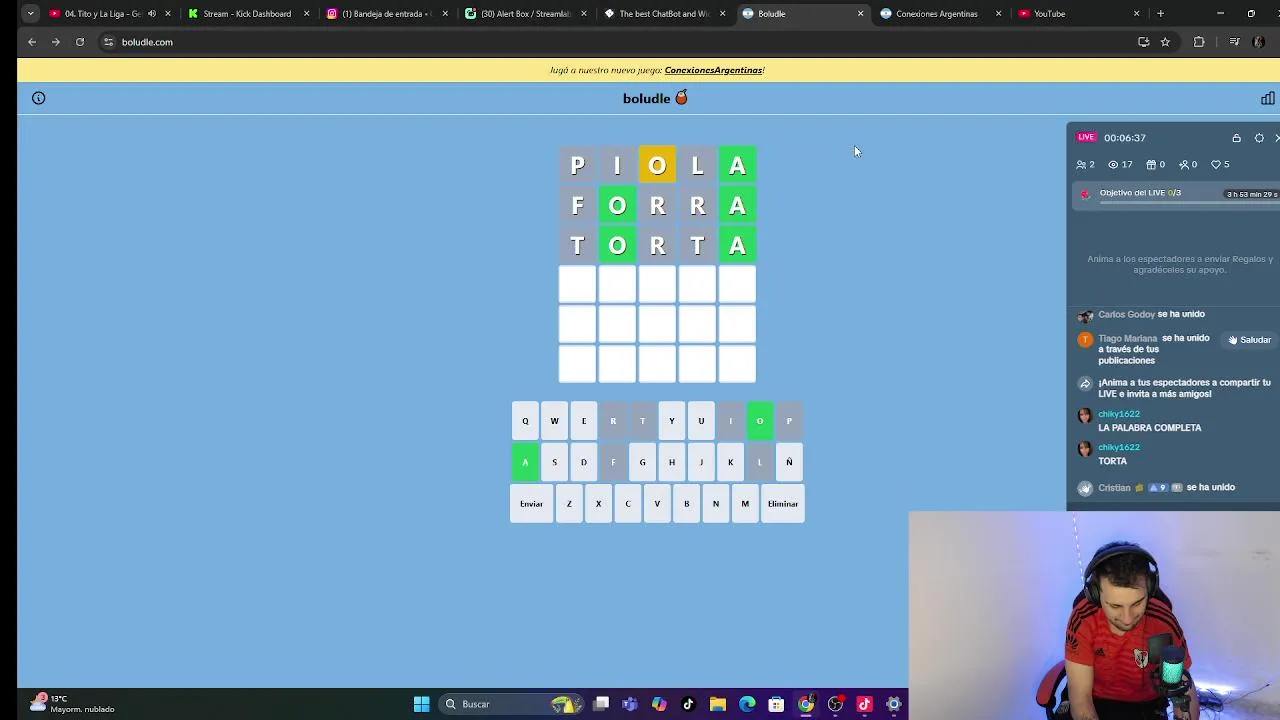This screenshot has height=720, width=1280.
Task: Open a new browser tab
Action: click(x=1160, y=14)
